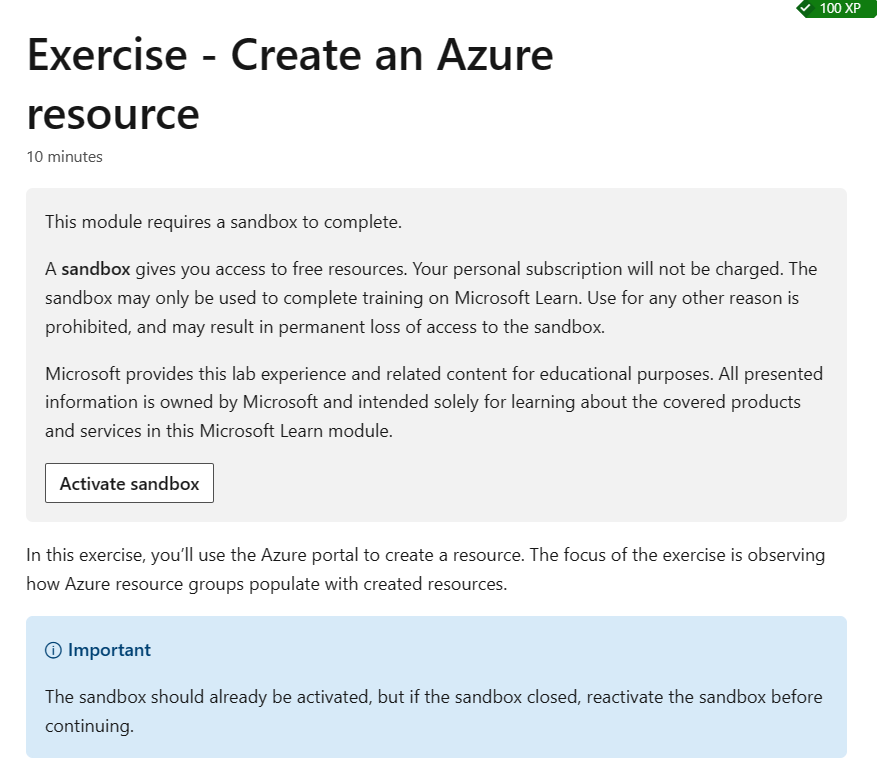Select the green 100 XP badge
Viewport: 877px width, 765px height.
836,9
